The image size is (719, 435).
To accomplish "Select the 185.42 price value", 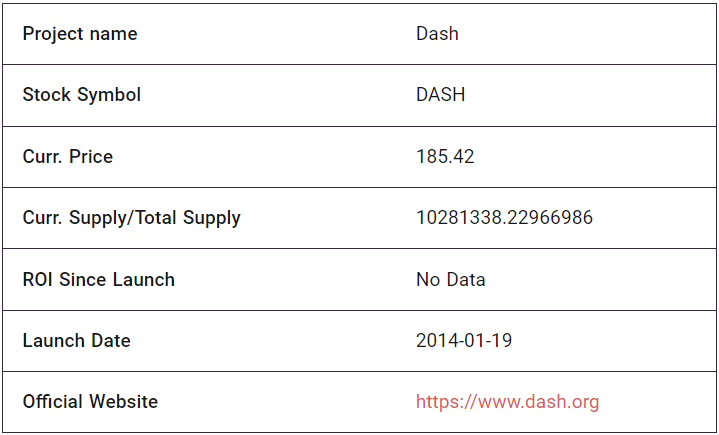I will point(445,157).
